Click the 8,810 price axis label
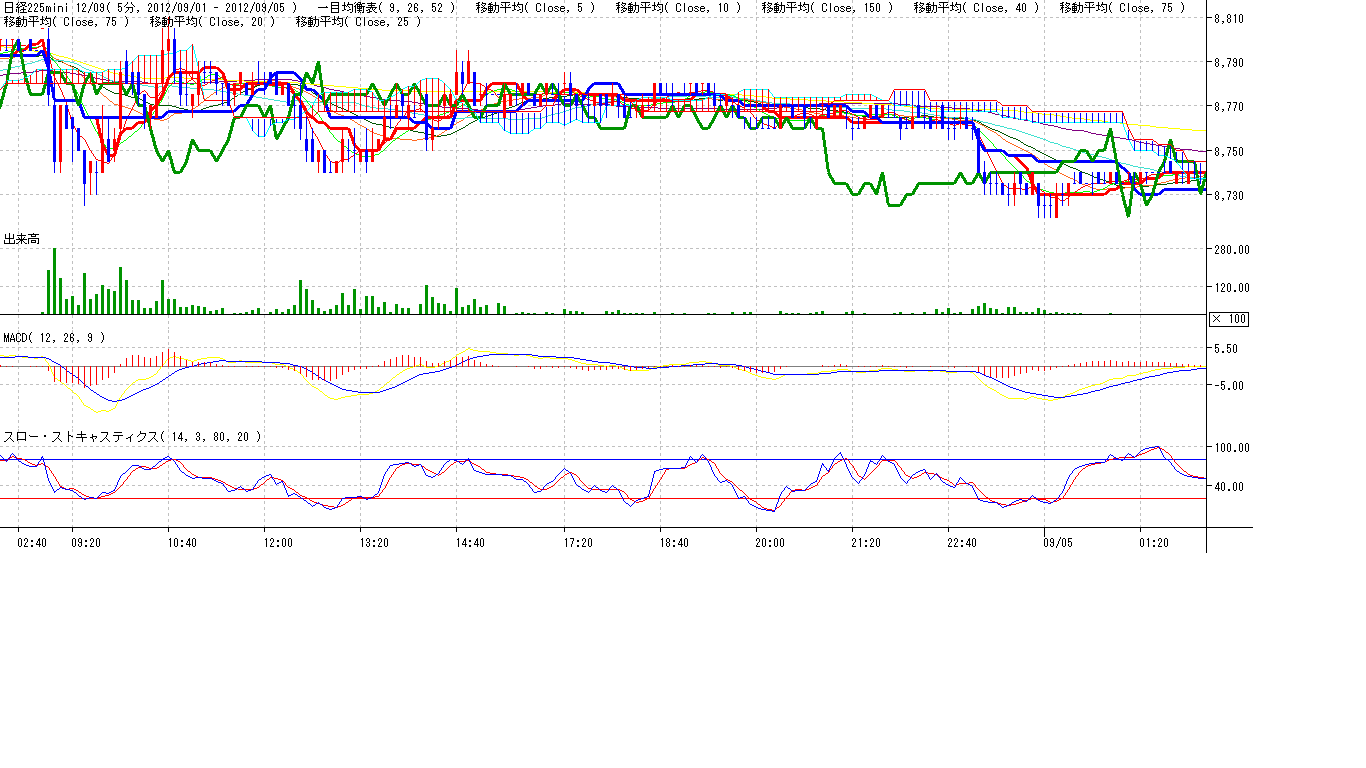This screenshot has height=768, width=1366. pyautogui.click(x=1227, y=19)
